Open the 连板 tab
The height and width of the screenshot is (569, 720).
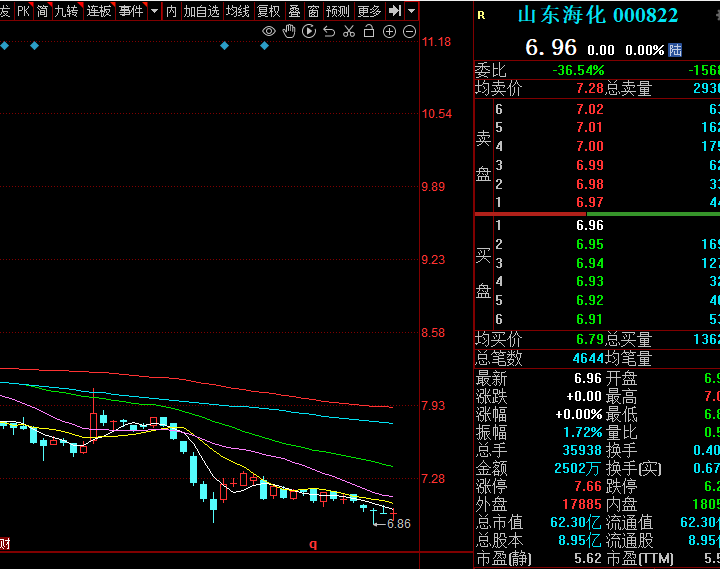click(99, 11)
